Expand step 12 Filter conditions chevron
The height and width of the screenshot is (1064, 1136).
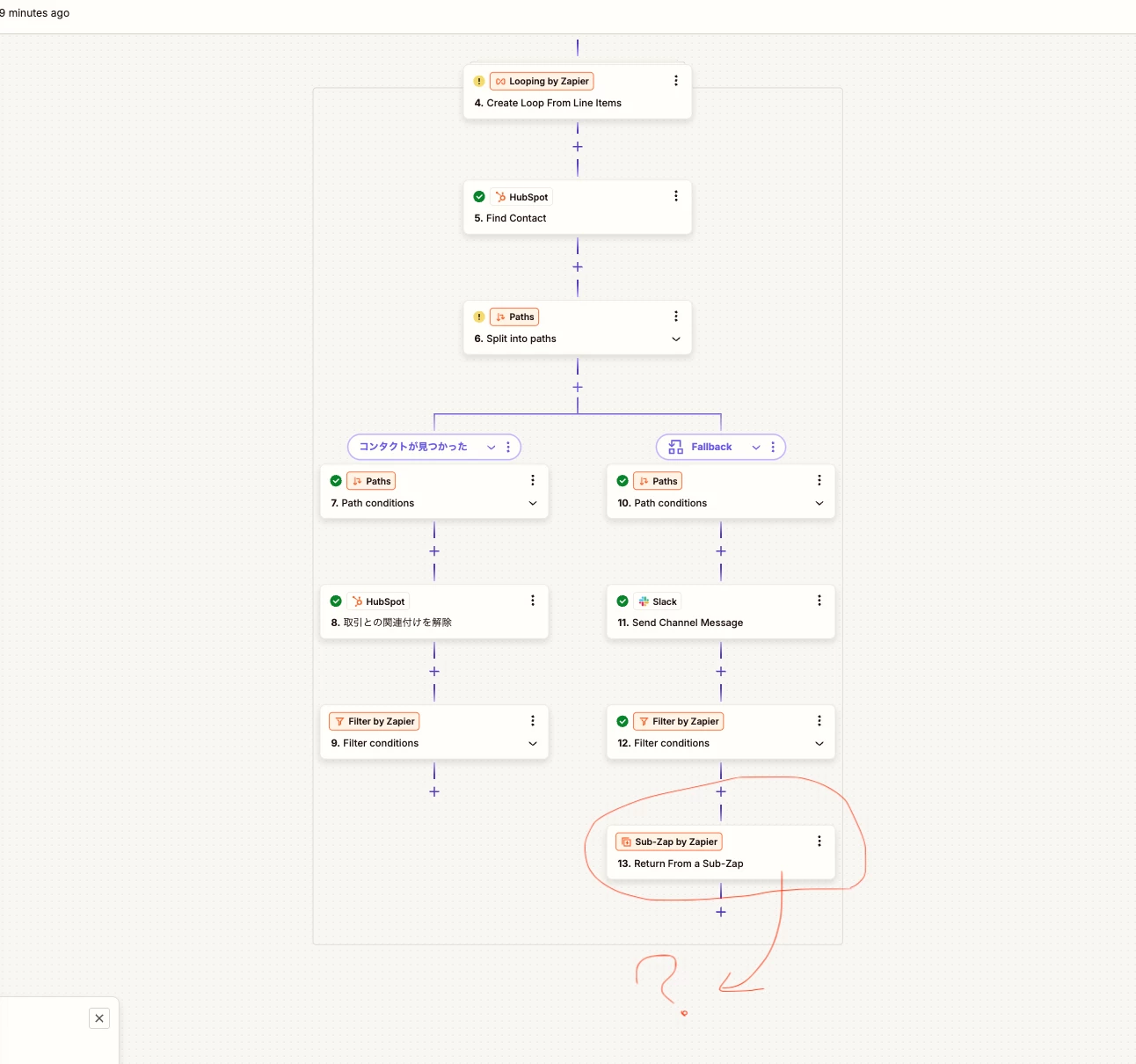[819, 744]
